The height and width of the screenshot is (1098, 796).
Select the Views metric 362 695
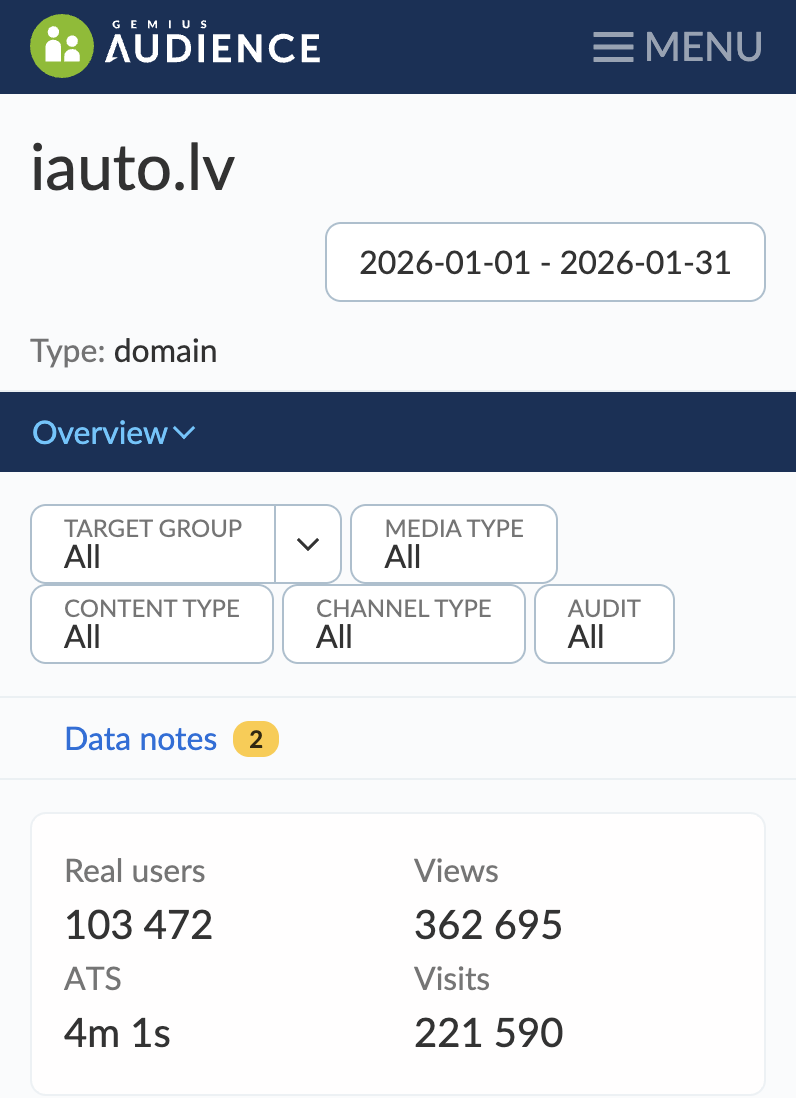click(x=488, y=925)
